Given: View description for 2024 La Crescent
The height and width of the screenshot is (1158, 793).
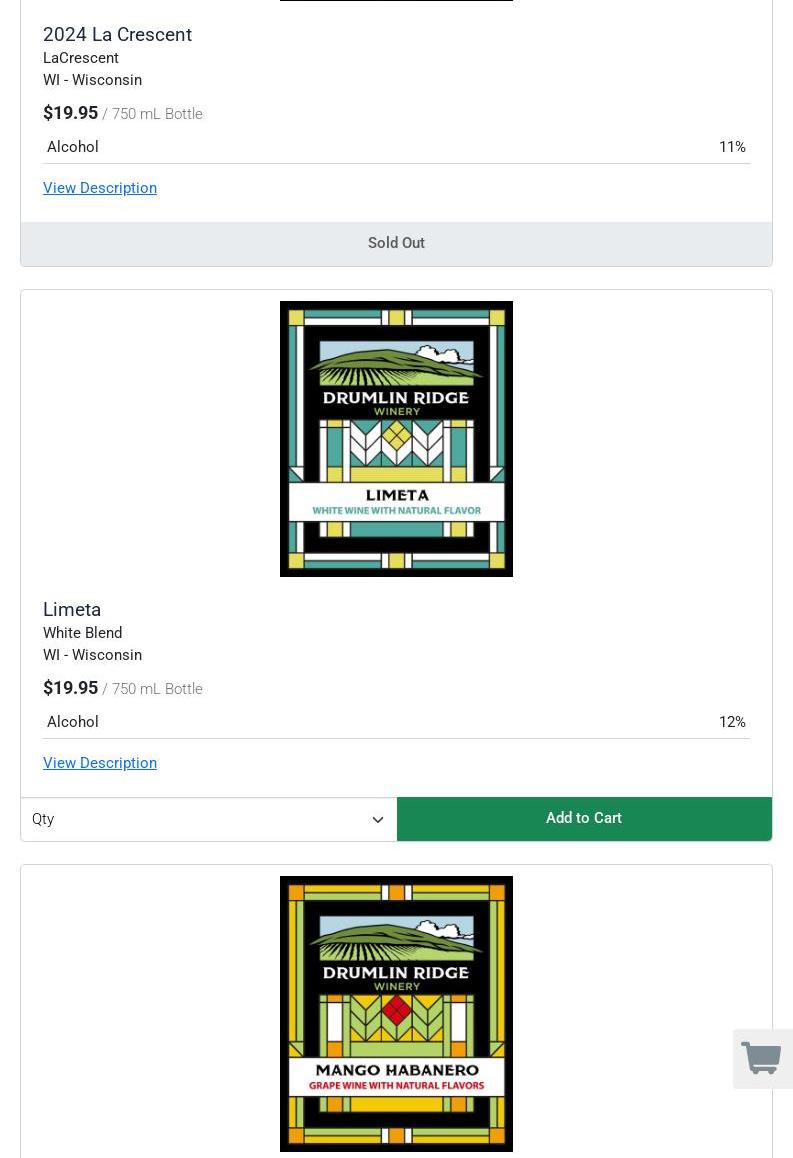Looking at the screenshot, I should pyautogui.click(x=100, y=188).
